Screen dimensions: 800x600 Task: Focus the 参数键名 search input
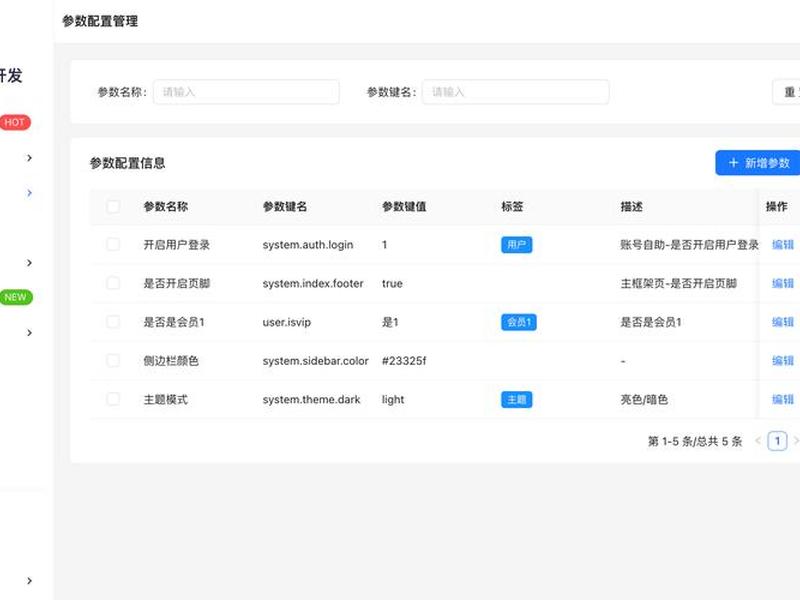[515, 92]
